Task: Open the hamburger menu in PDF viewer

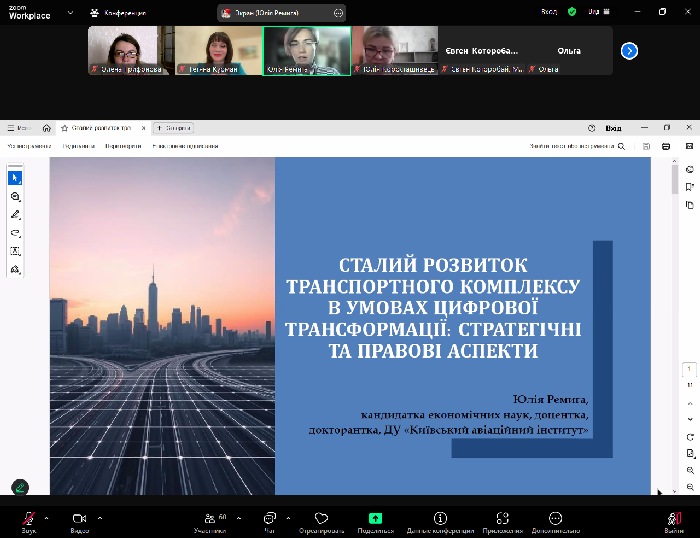Action: click(12, 128)
